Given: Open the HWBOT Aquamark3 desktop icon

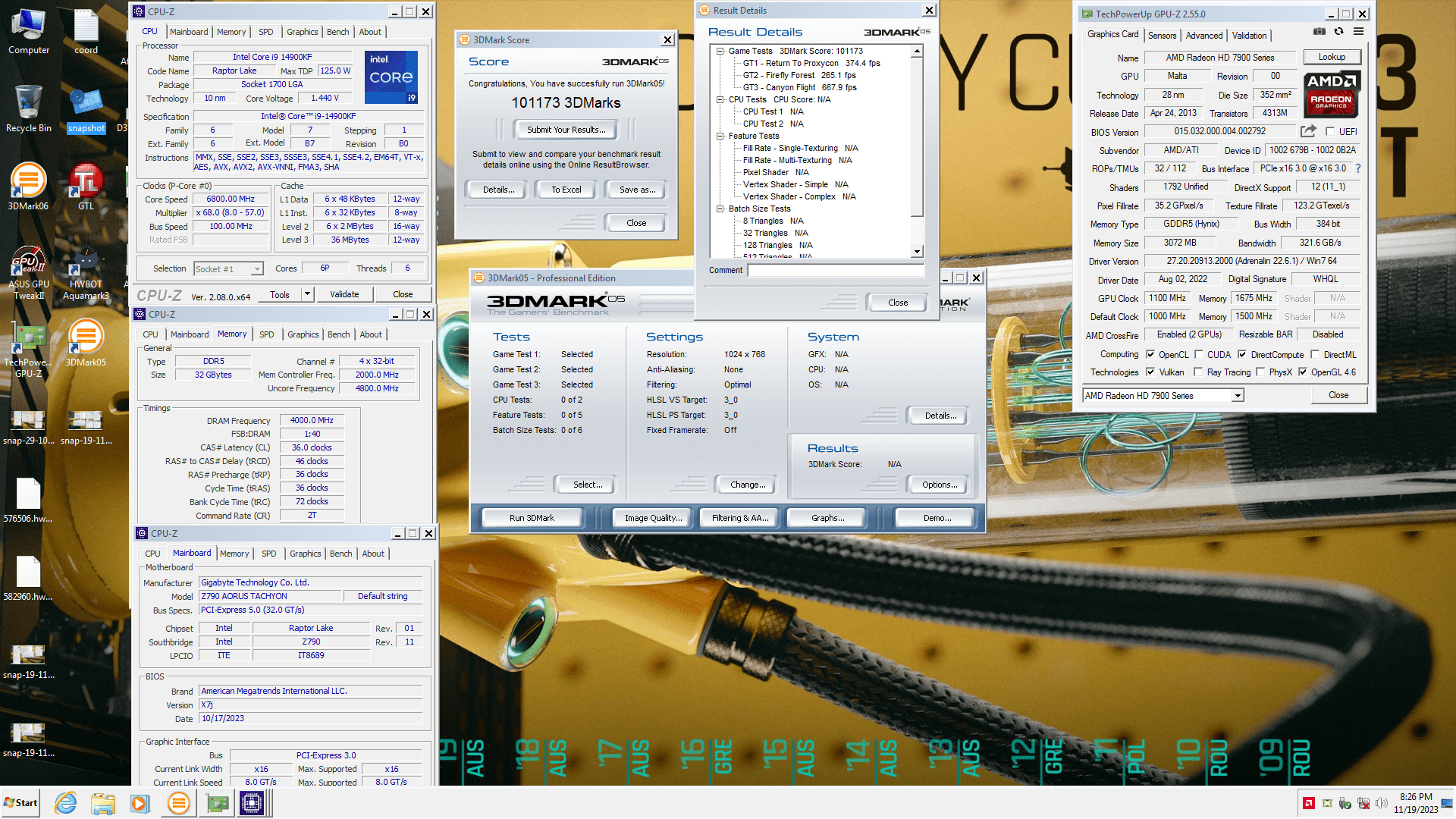Looking at the screenshot, I should tap(86, 273).
